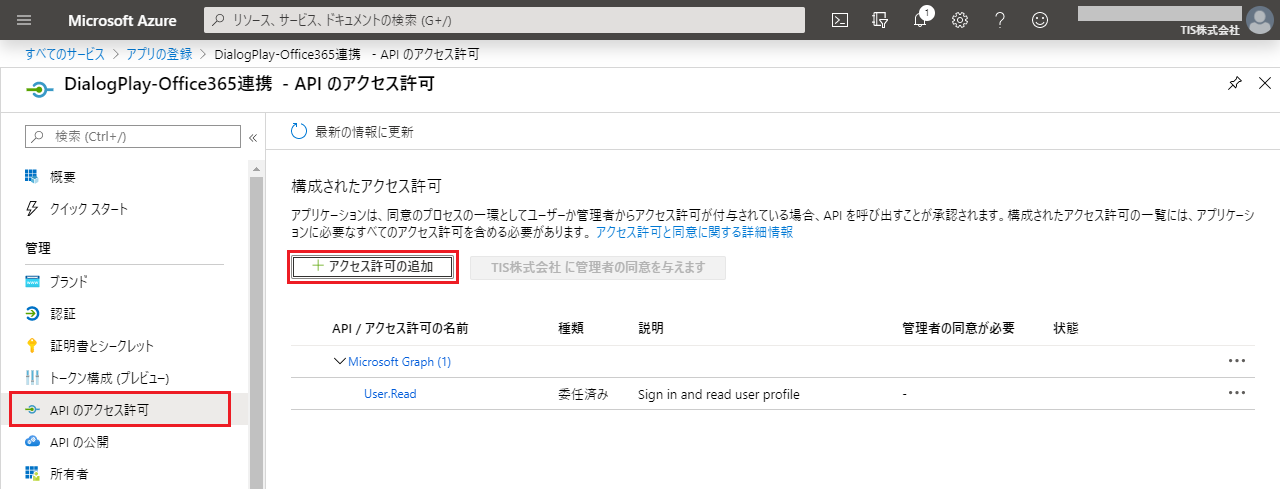Launch Cloud Shell from the top bar
The height and width of the screenshot is (489, 1280).
(x=842, y=20)
